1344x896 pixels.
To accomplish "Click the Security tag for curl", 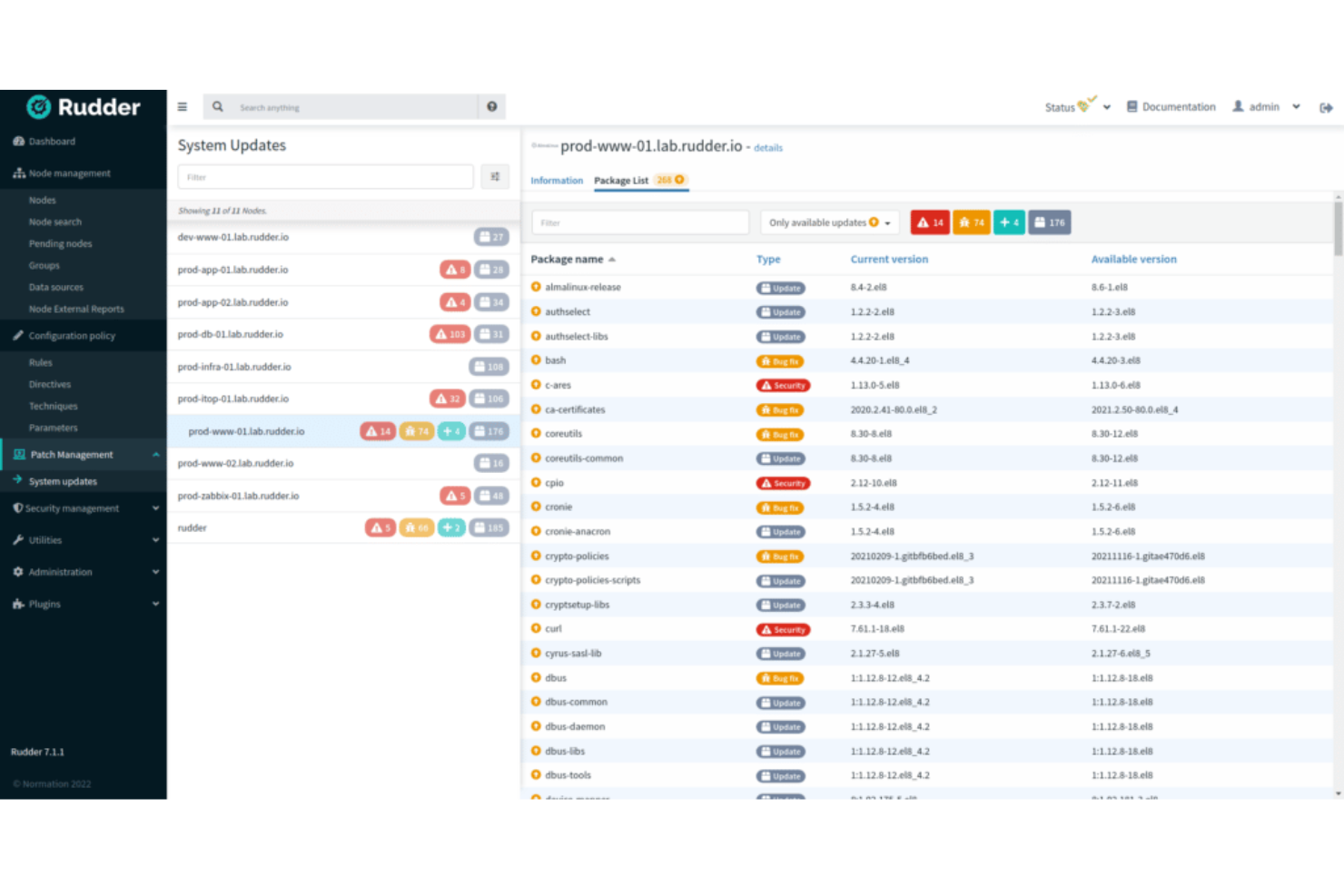I will [783, 629].
